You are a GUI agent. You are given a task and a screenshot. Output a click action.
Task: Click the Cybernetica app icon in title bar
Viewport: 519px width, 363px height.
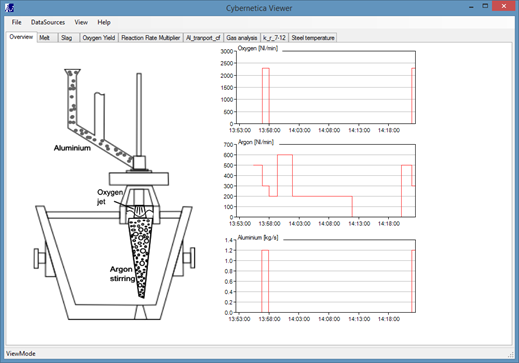[x=10, y=7]
